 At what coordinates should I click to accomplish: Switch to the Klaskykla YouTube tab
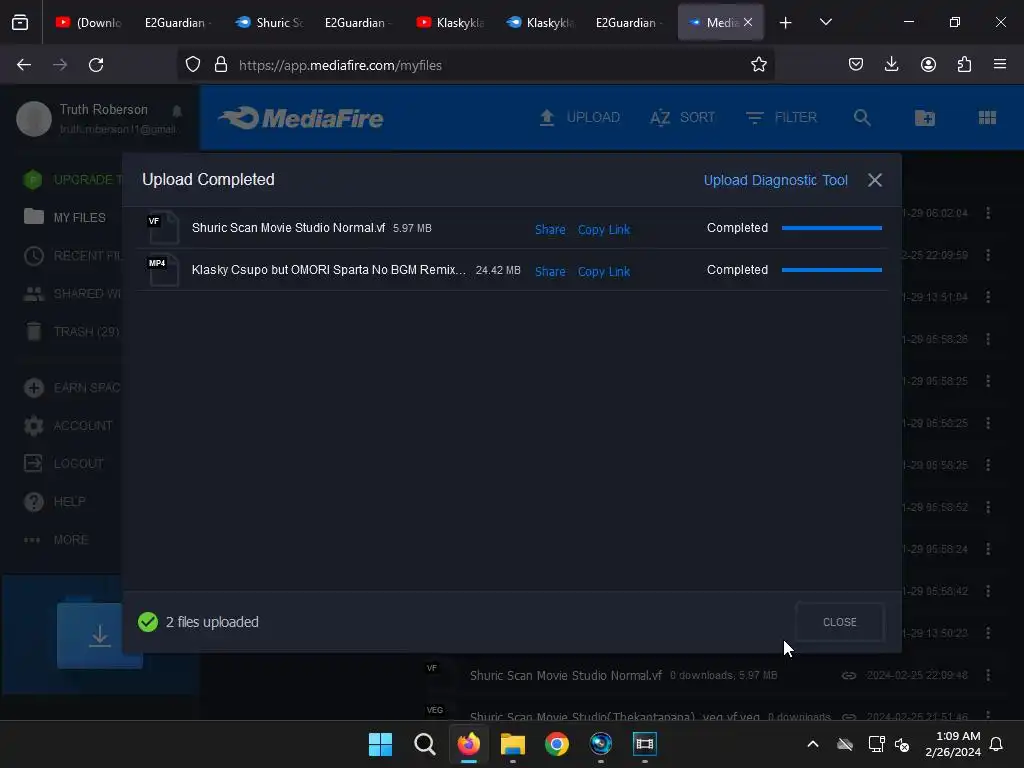[450, 23]
